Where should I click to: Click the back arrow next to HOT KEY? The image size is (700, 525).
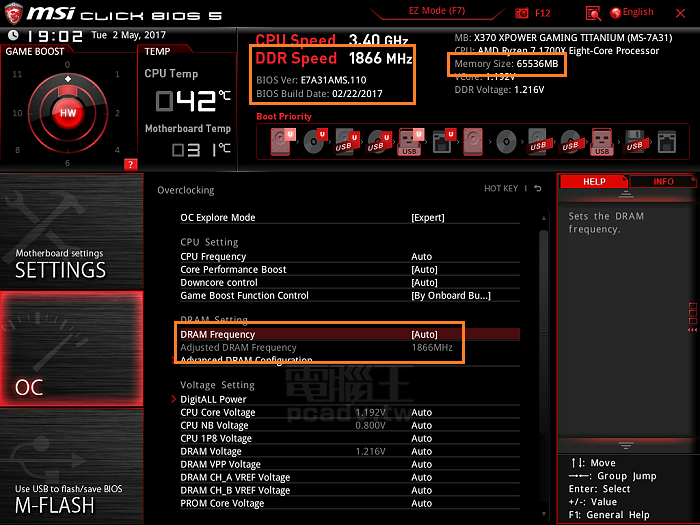[538, 188]
